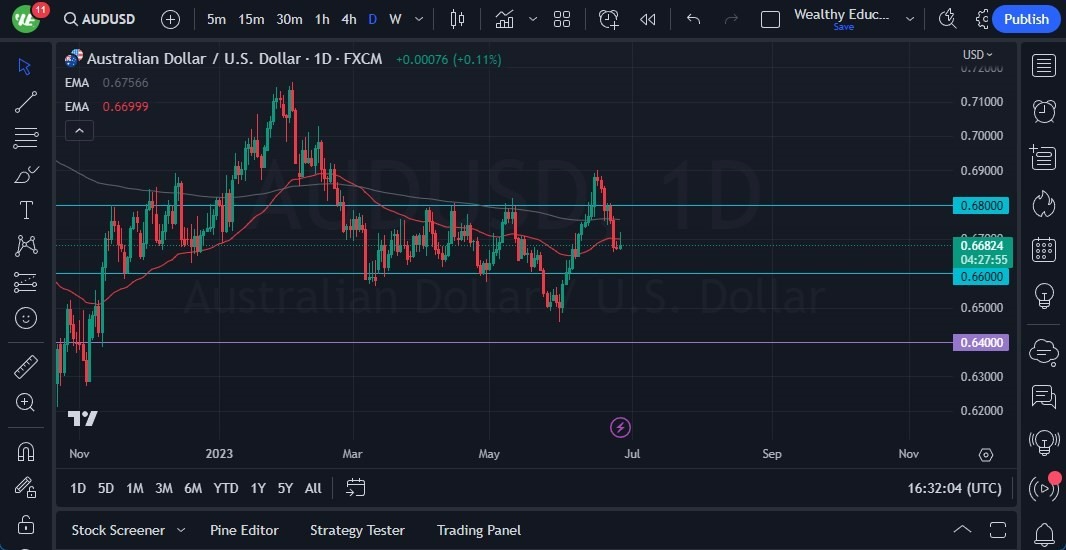This screenshot has width=1066, height=550.
Task: Click the 0.68000 price line label
Action: point(980,205)
